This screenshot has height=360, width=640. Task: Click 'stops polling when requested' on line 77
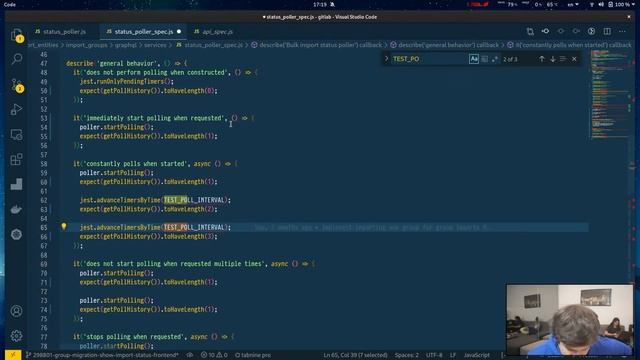click(x=134, y=337)
